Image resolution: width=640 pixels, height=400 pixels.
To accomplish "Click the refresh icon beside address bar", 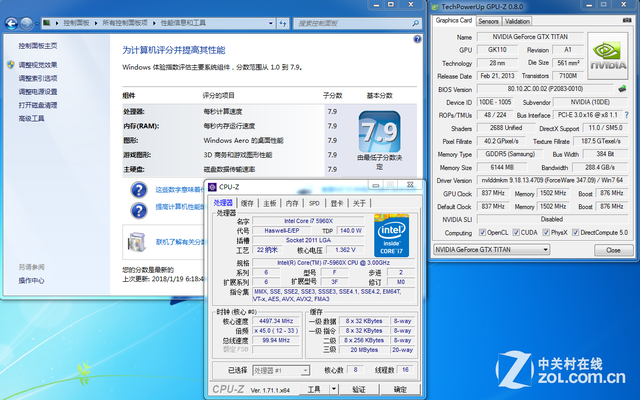I will tap(283, 23).
